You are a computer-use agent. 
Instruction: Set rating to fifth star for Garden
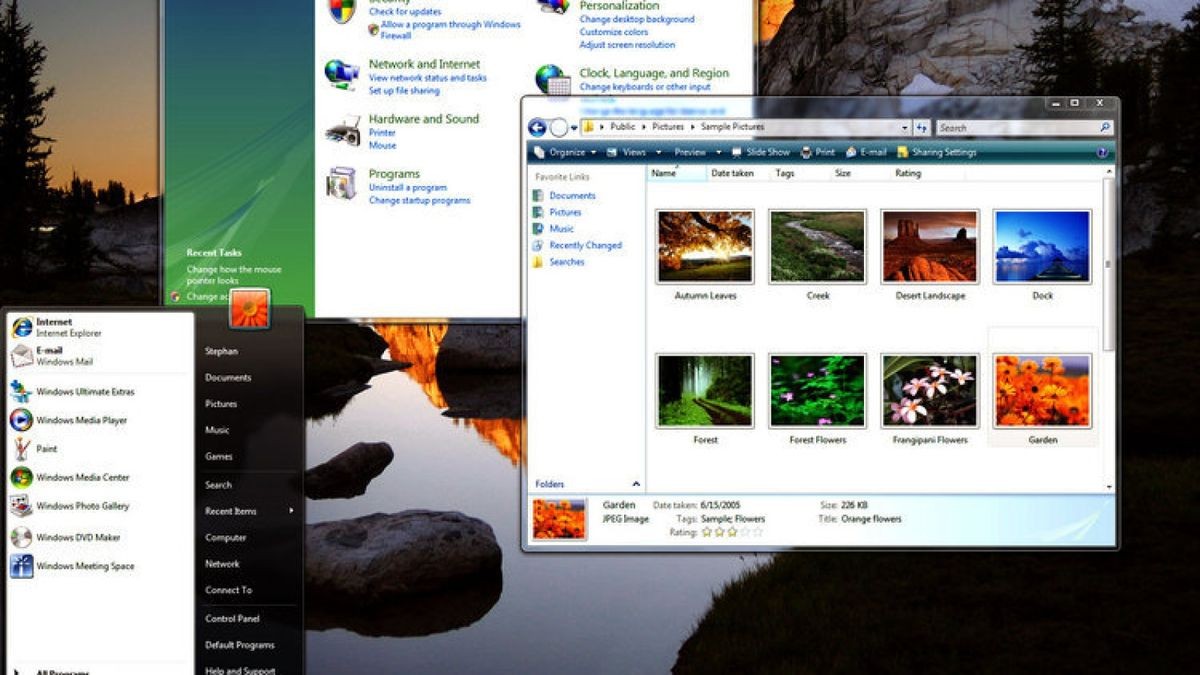(x=757, y=533)
